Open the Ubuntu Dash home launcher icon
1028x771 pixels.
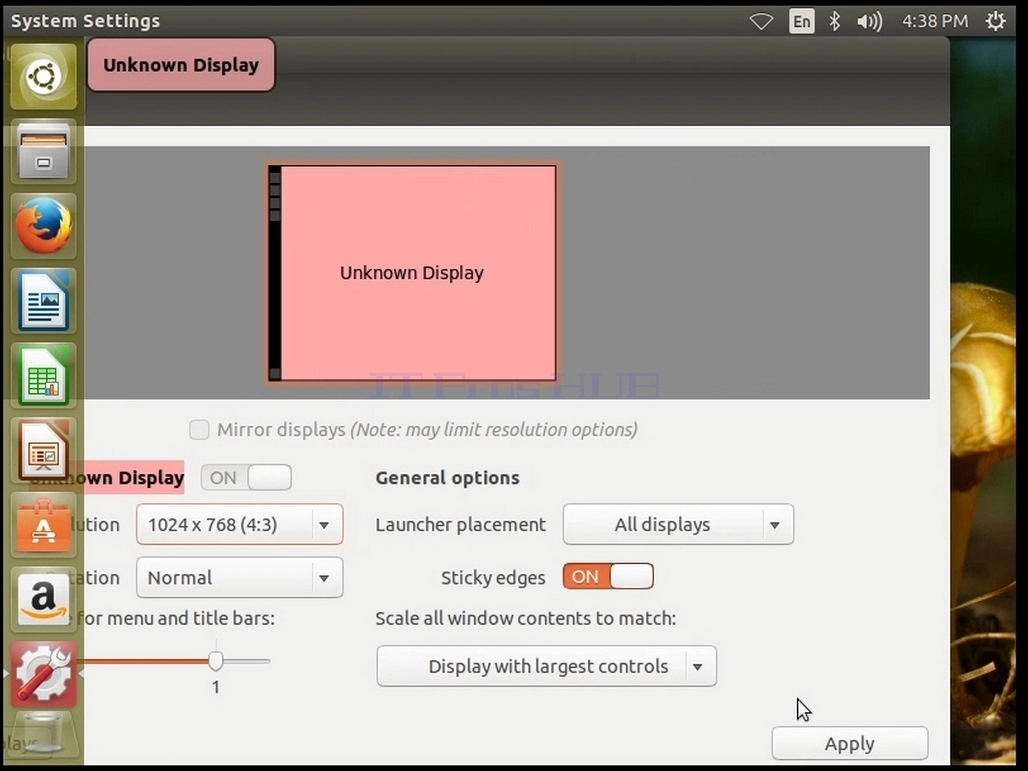(43, 76)
